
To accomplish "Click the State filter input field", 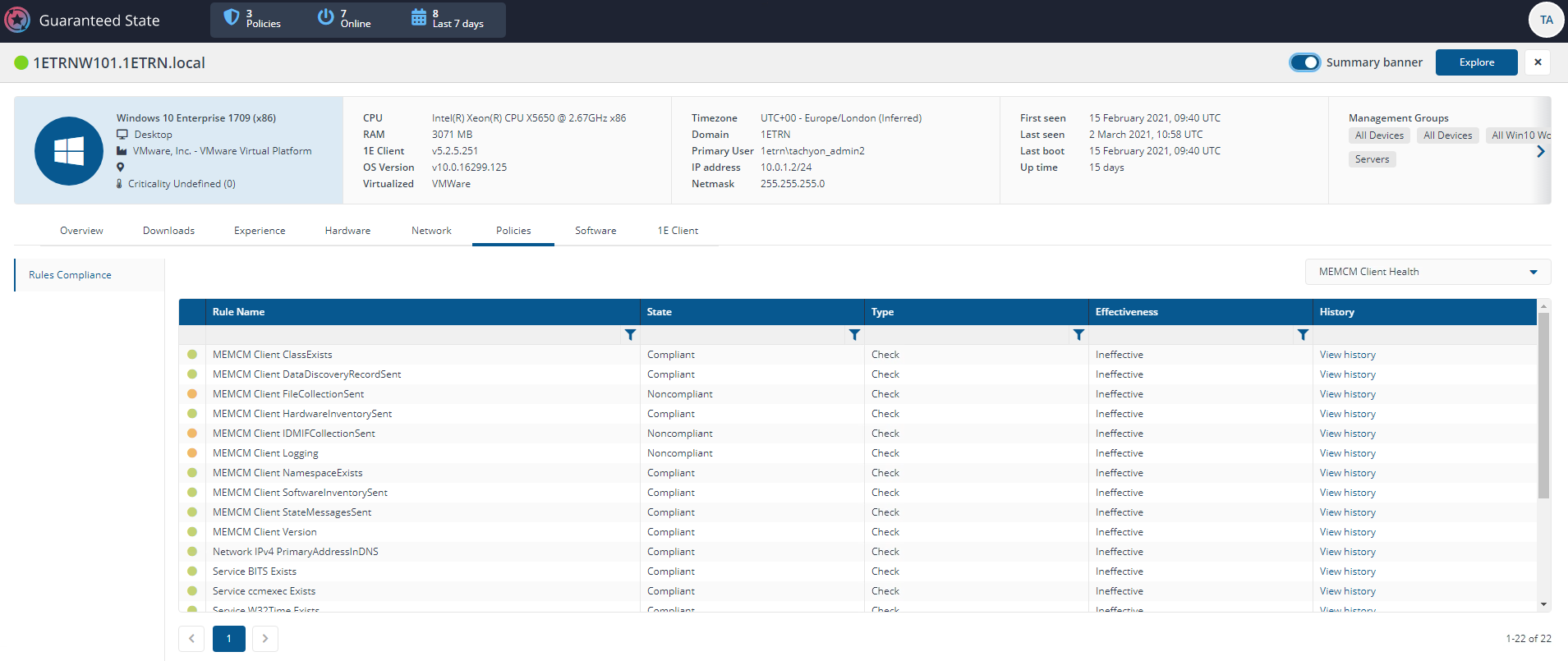I will [x=744, y=335].
